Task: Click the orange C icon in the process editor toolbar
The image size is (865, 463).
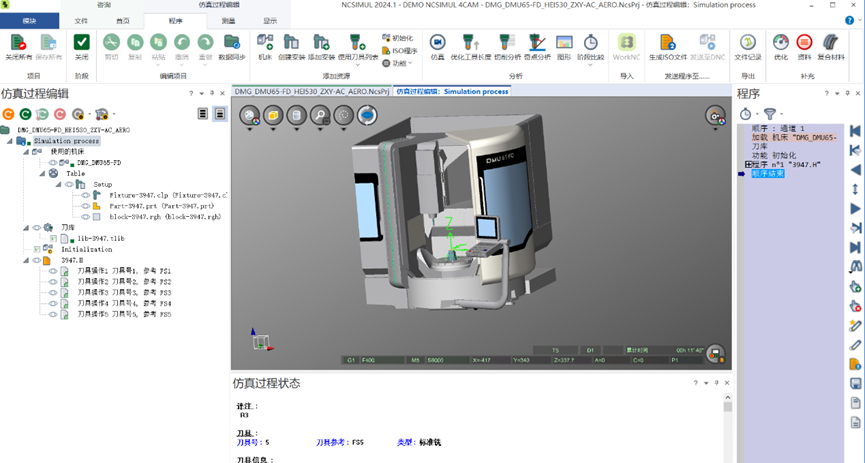Action: [x=8, y=114]
